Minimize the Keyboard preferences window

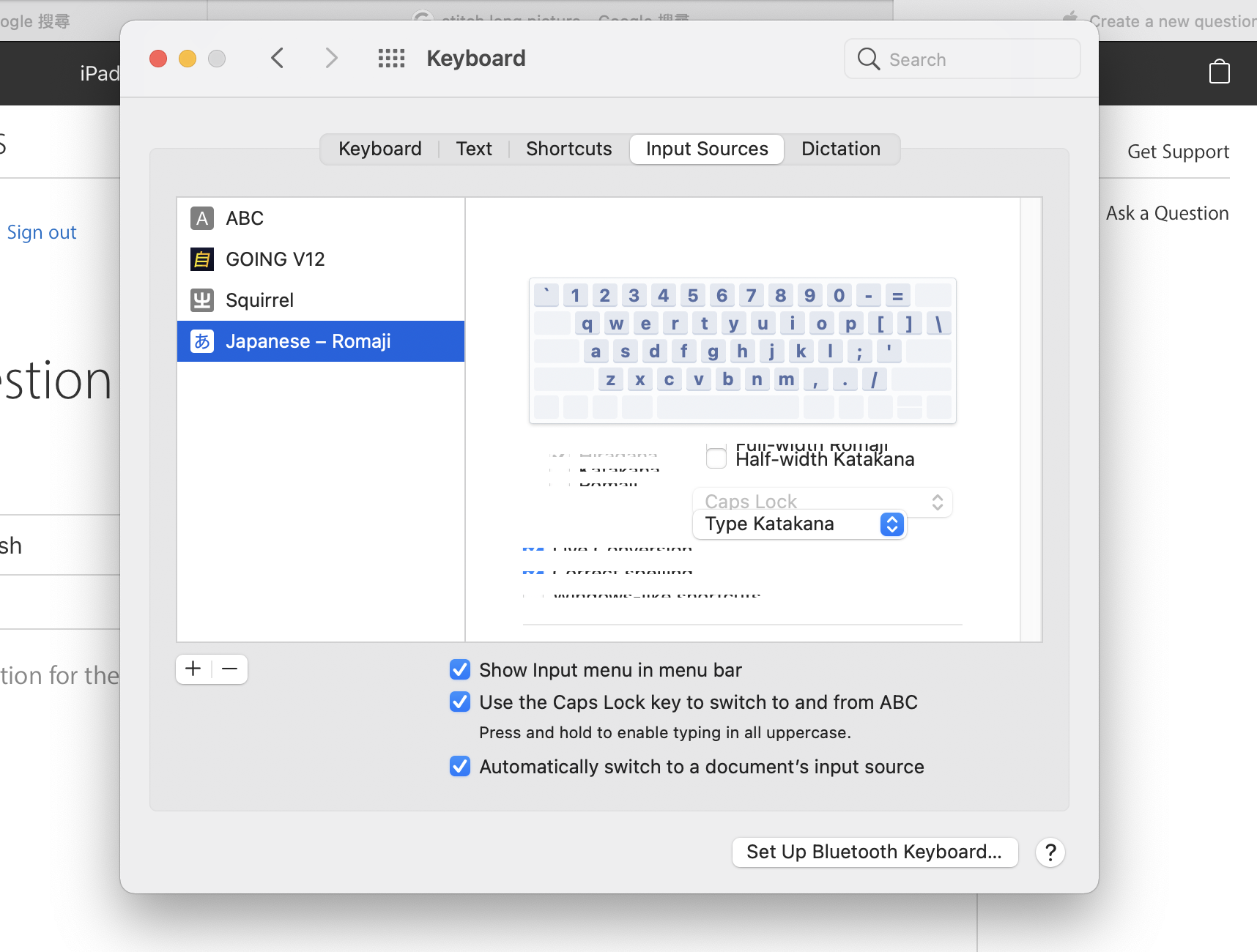[188, 59]
